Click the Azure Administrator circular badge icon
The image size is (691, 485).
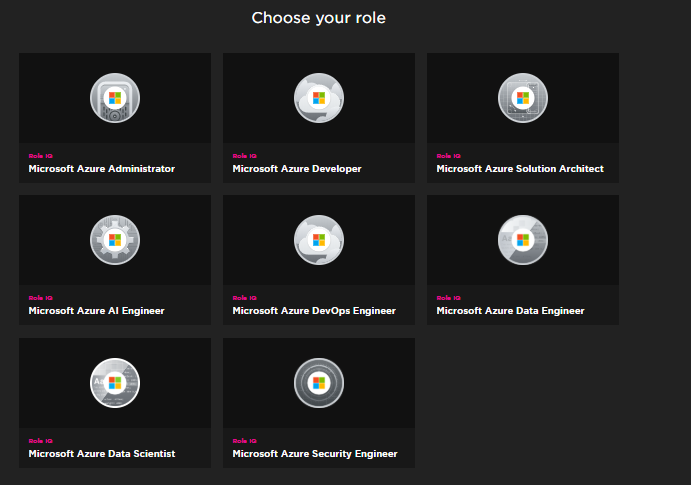pyautogui.click(x=115, y=98)
